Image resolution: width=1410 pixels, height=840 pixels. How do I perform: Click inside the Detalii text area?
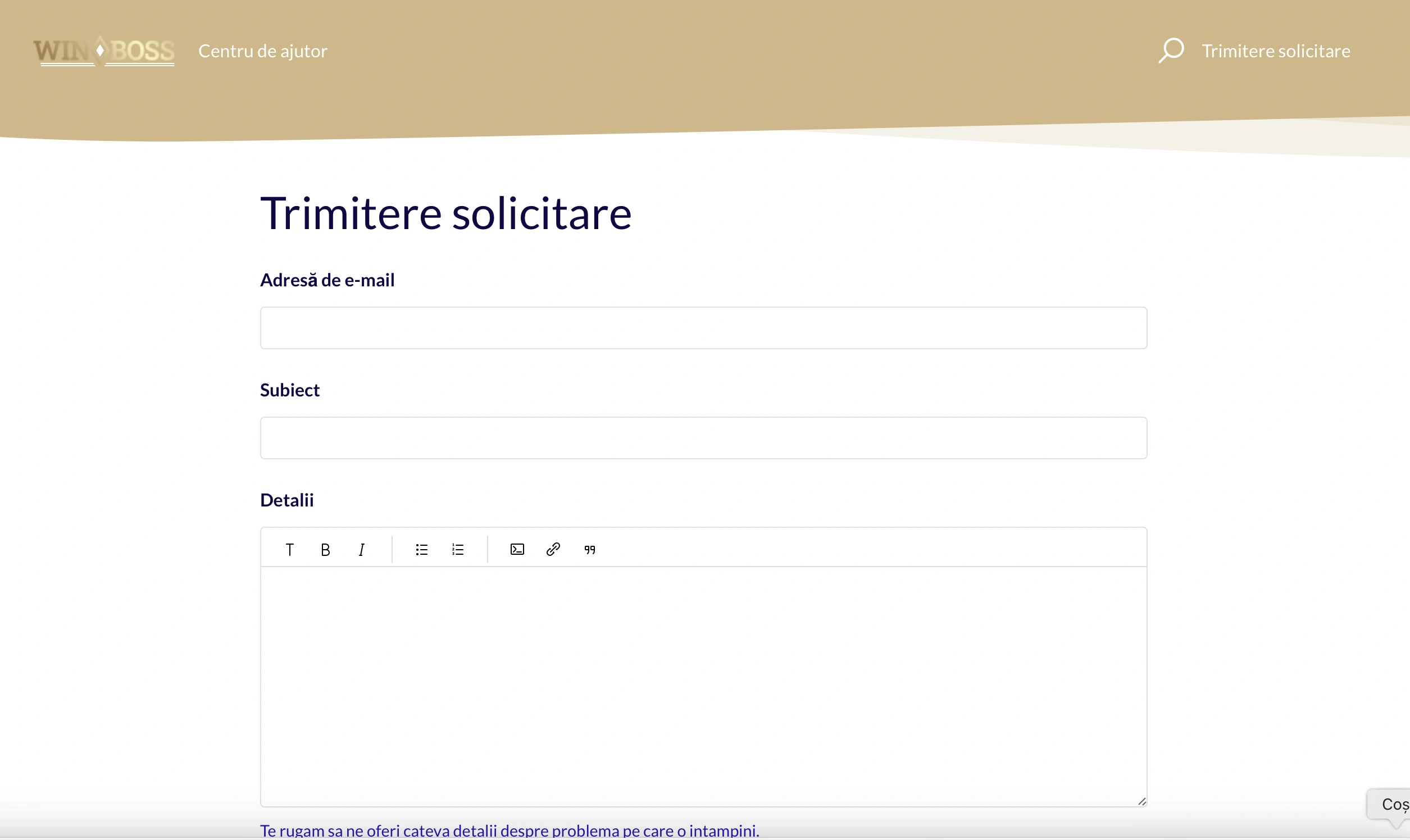pyautogui.click(x=703, y=687)
